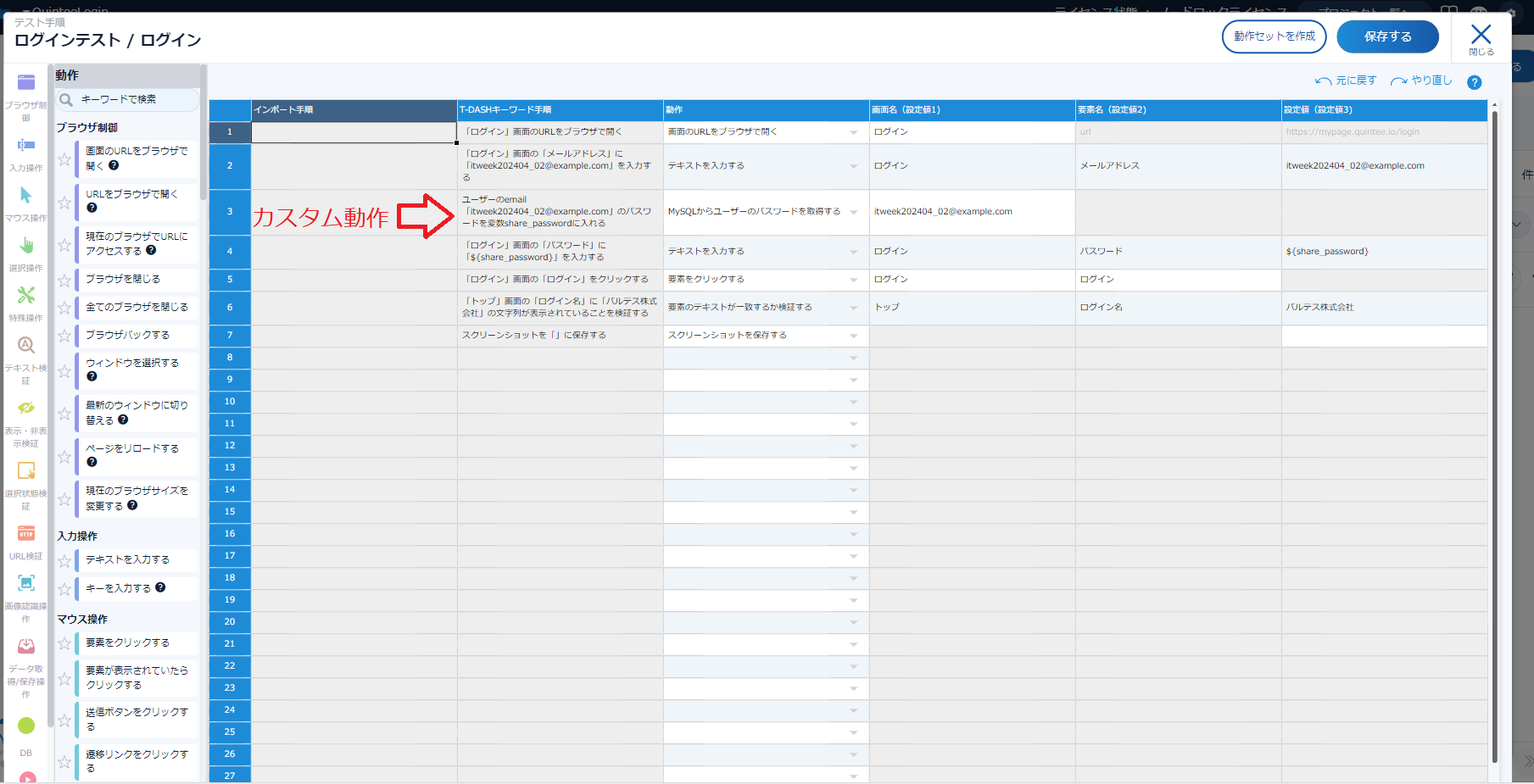Screen dimensions: 1534x784
Task: Focus the キーワードで検索 search field
Action: [128, 99]
